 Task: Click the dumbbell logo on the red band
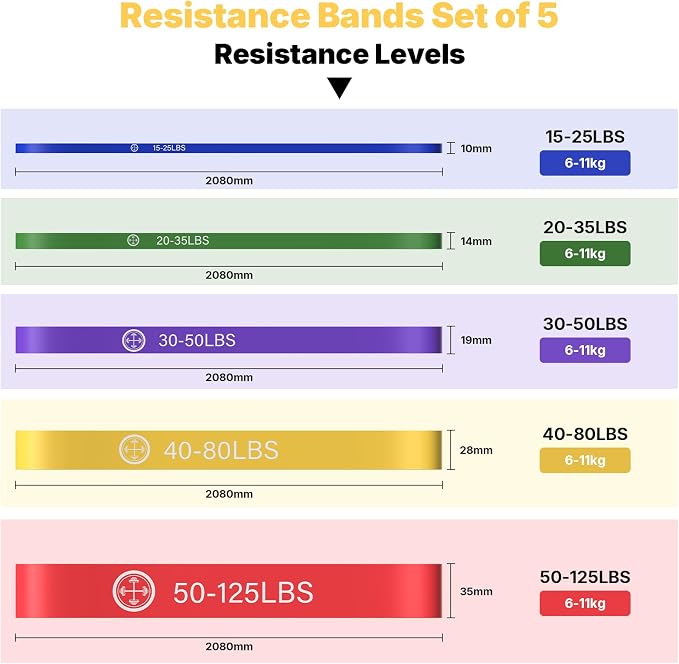point(134,591)
